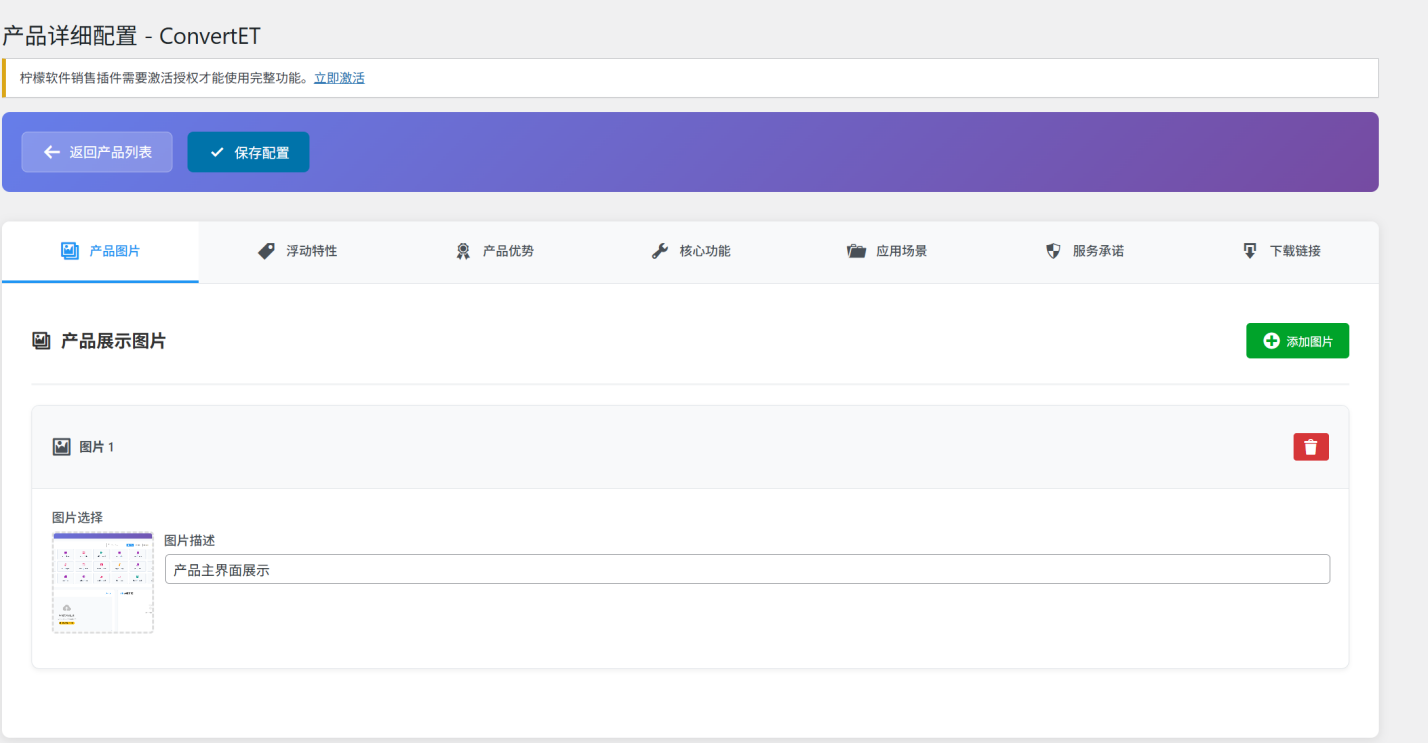Click the award ribbon icon for 产品优势
Image resolution: width=1428 pixels, height=743 pixels.
[x=463, y=252]
